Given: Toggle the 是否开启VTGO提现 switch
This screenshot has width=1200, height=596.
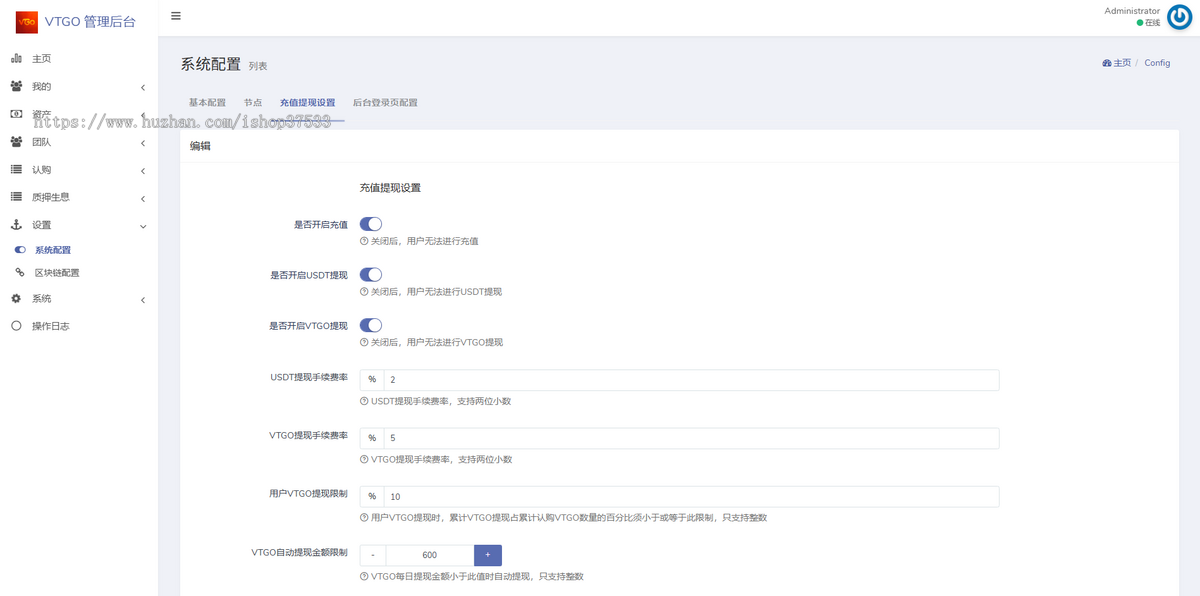Looking at the screenshot, I should tap(371, 324).
